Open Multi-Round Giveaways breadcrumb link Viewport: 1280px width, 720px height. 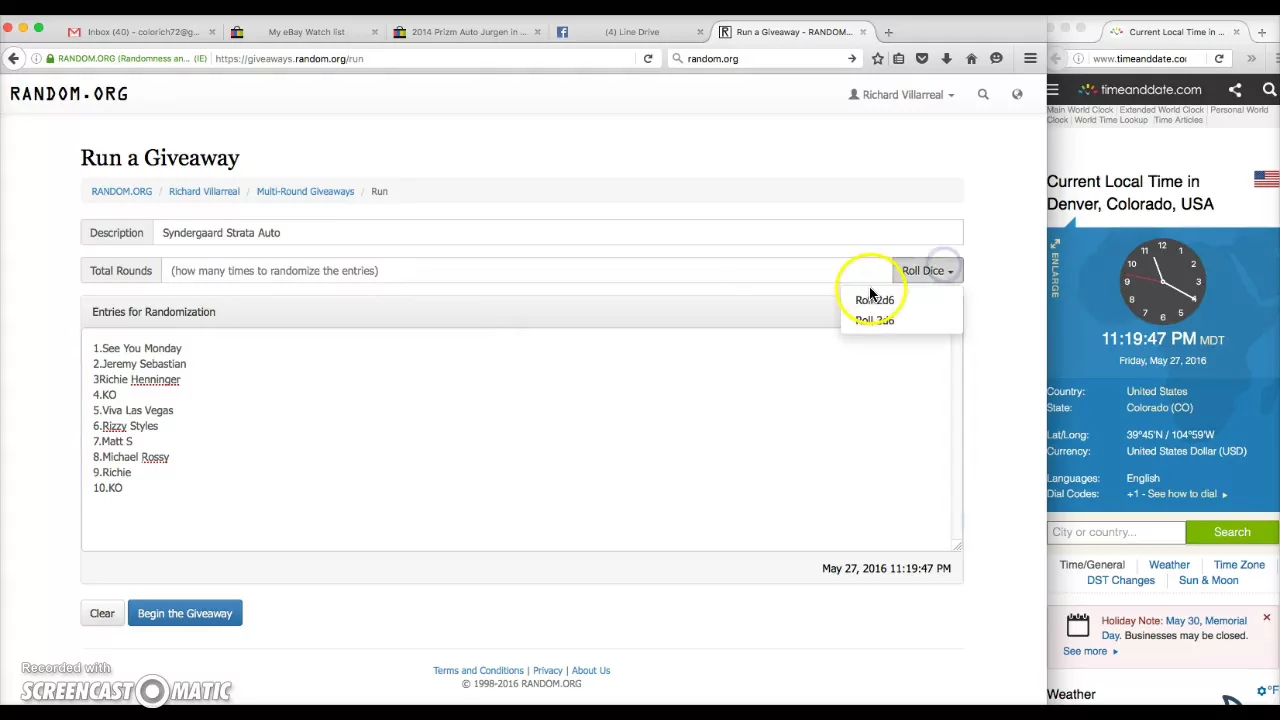coord(305,192)
